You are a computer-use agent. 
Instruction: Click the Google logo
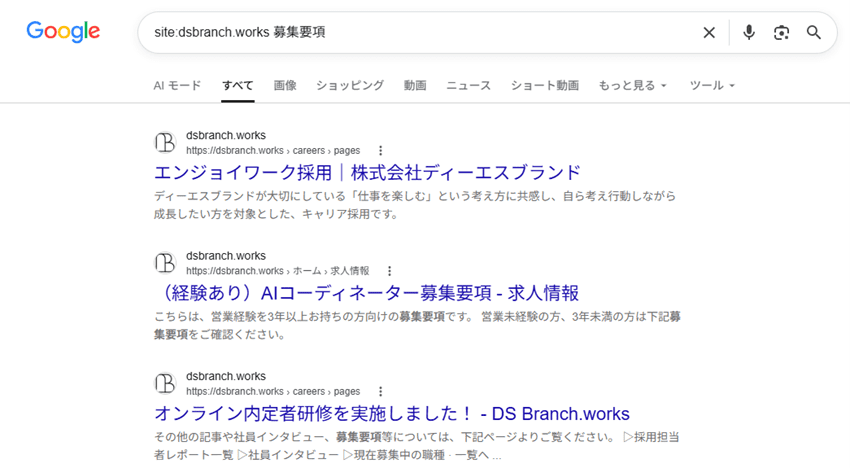pyautogui.click(x=63, y=31)
